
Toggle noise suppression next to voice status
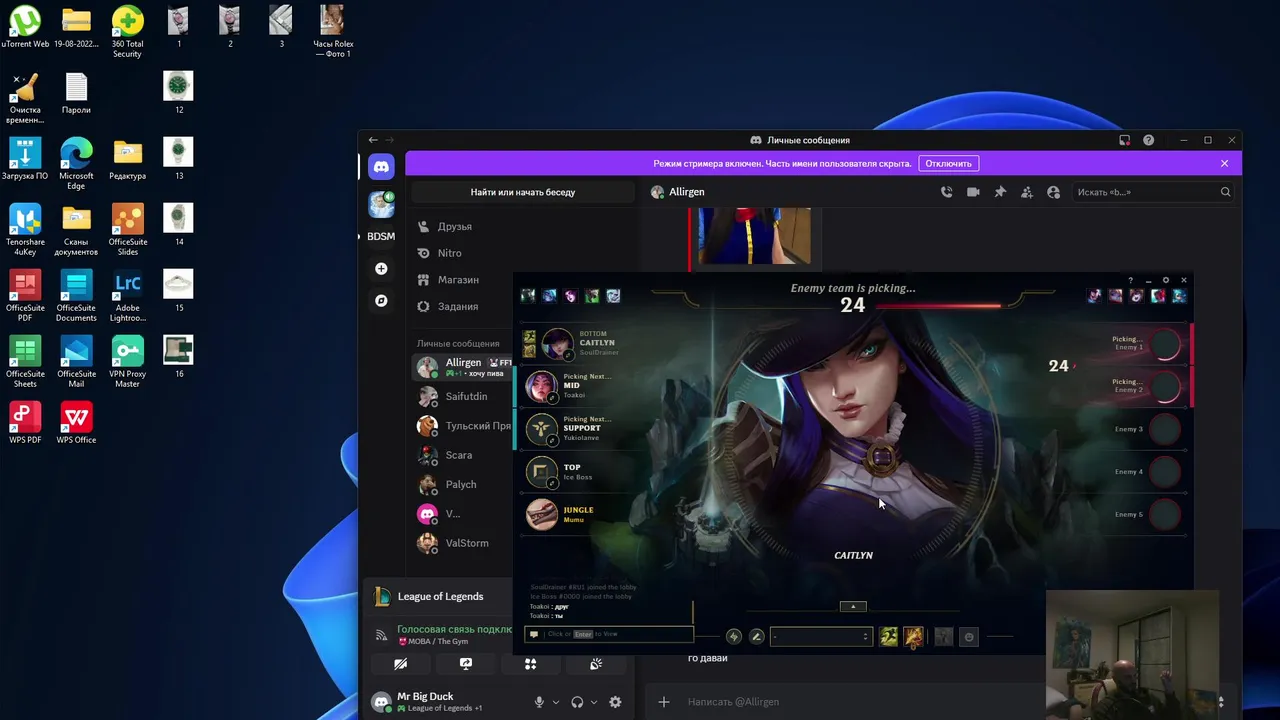click(x=381, y=635)
